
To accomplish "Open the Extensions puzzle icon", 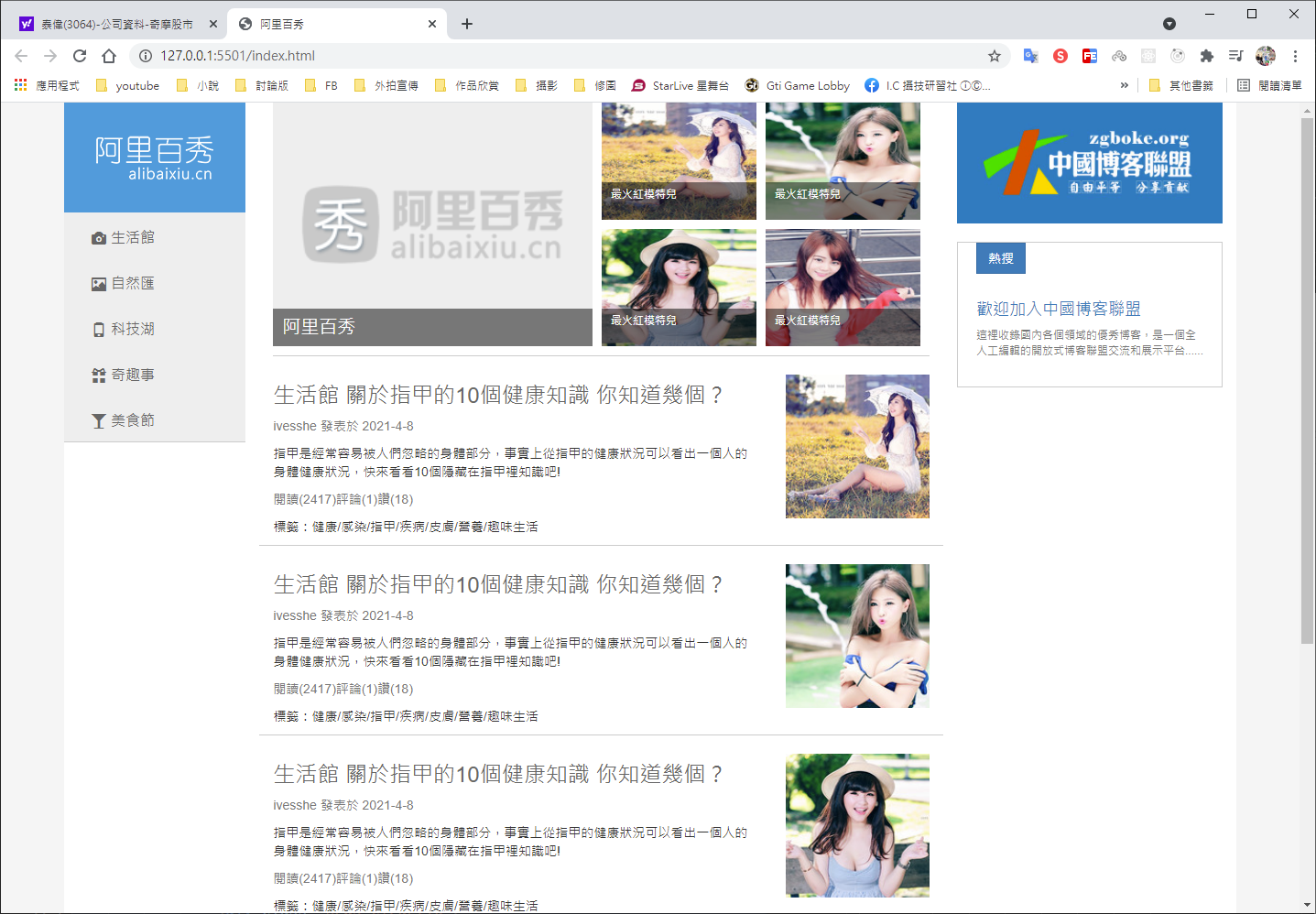I will 1207,56.
